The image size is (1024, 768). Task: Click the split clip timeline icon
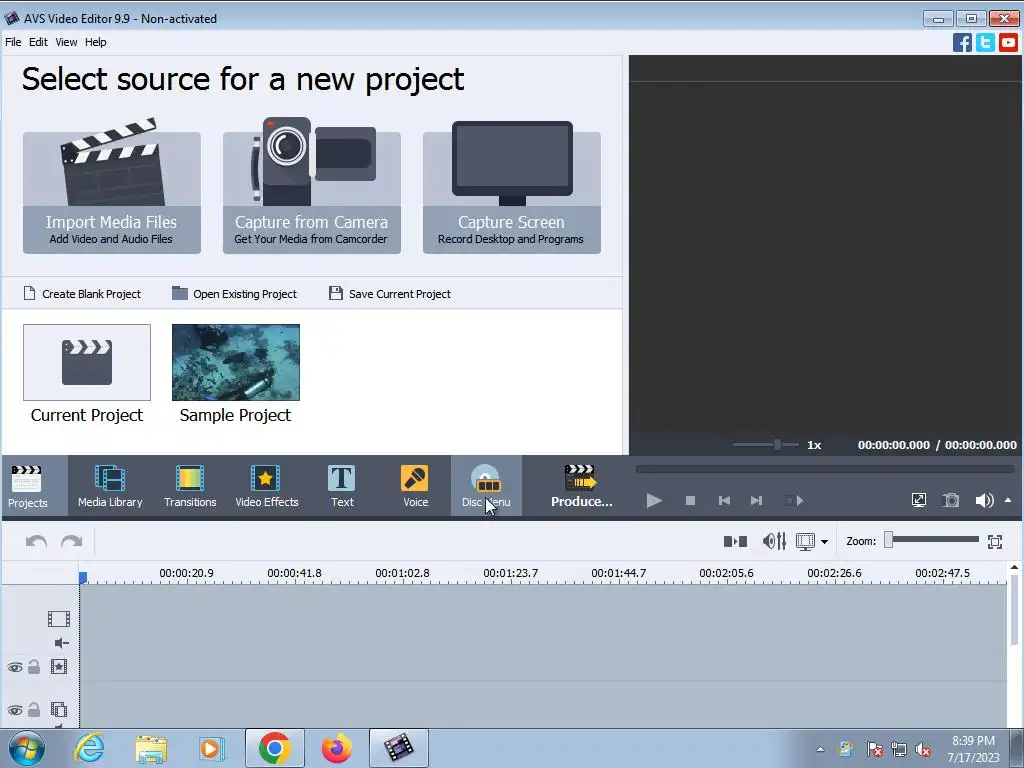[x=735, y=541]
